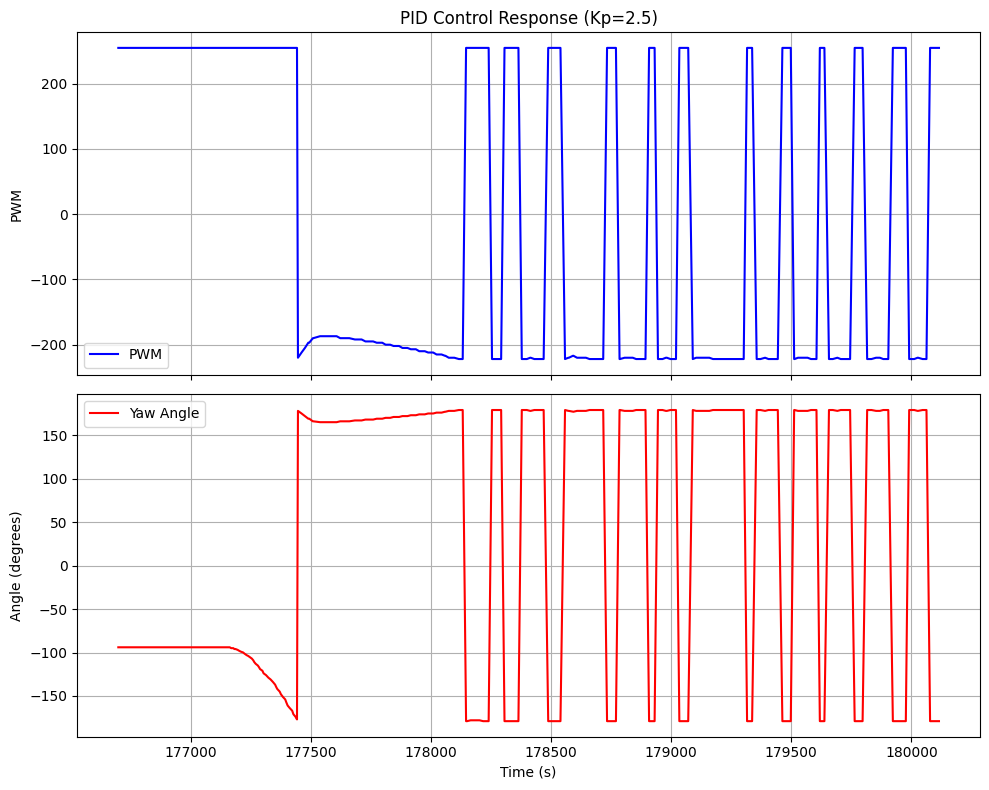Image resolution: width=989 pixels, height=790 pixels.
Task: Click angle axis tick label '−150'
Action: click(50, 697)
